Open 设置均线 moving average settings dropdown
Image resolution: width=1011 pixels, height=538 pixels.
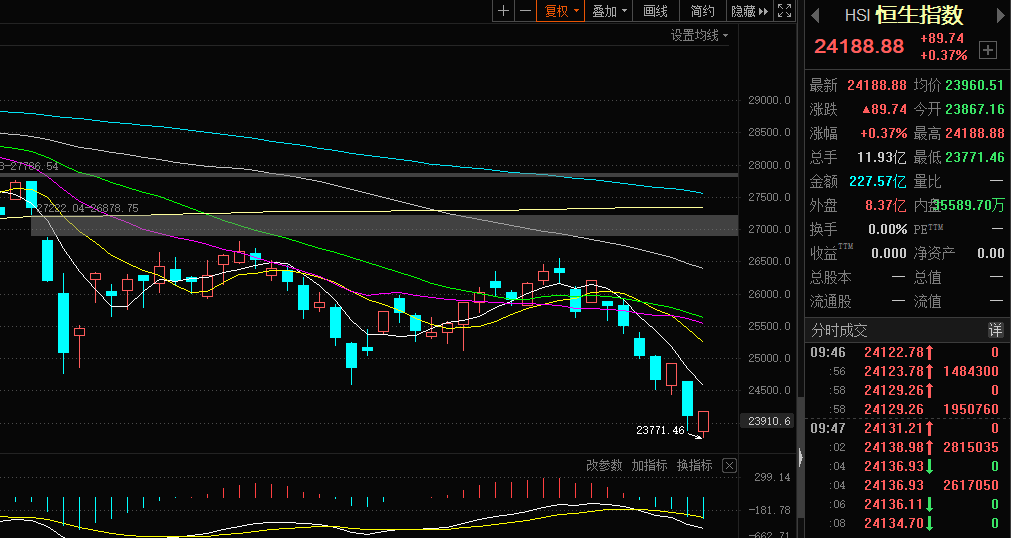coord(699,36)
